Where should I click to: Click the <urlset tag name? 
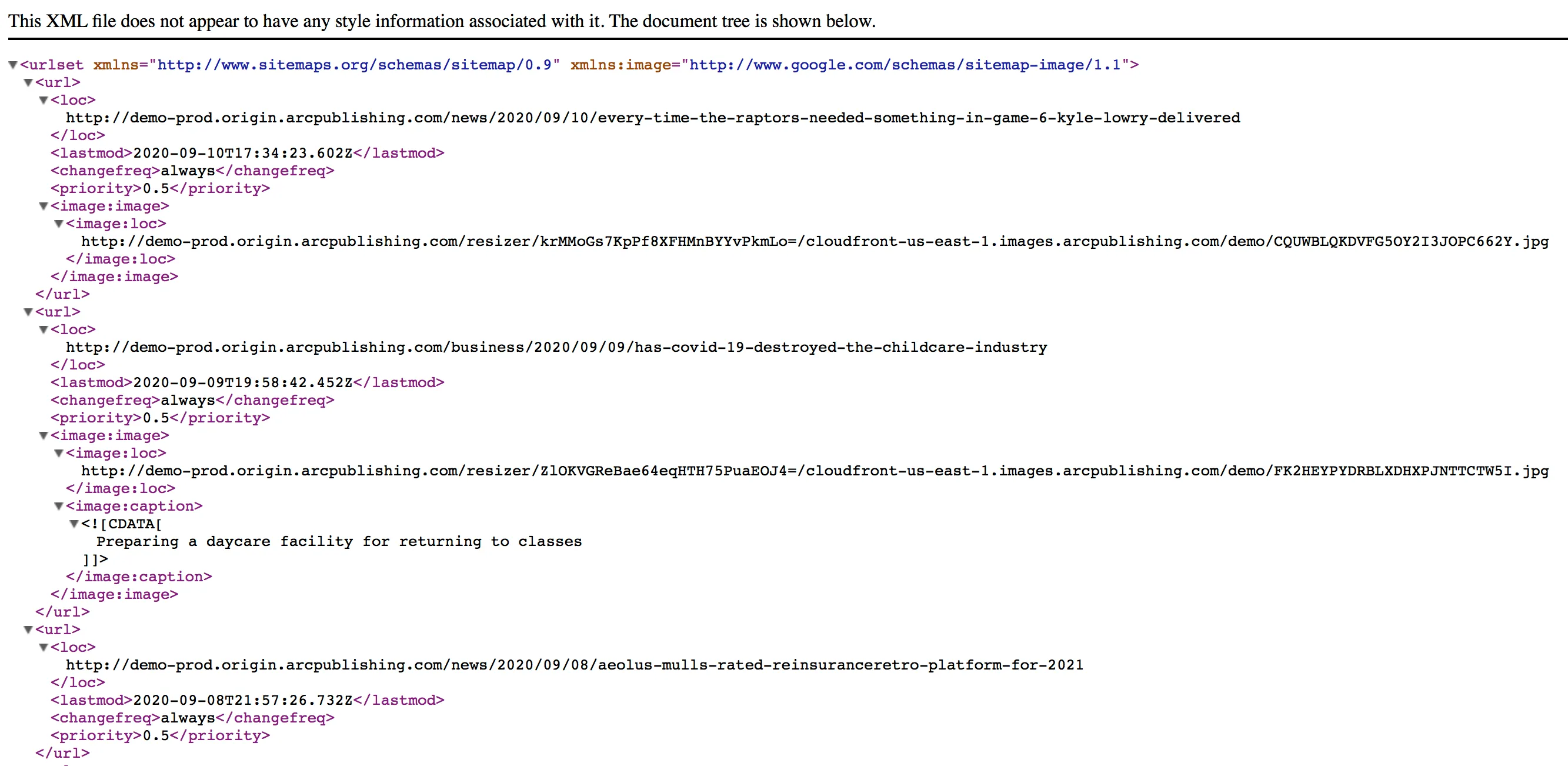52,65
